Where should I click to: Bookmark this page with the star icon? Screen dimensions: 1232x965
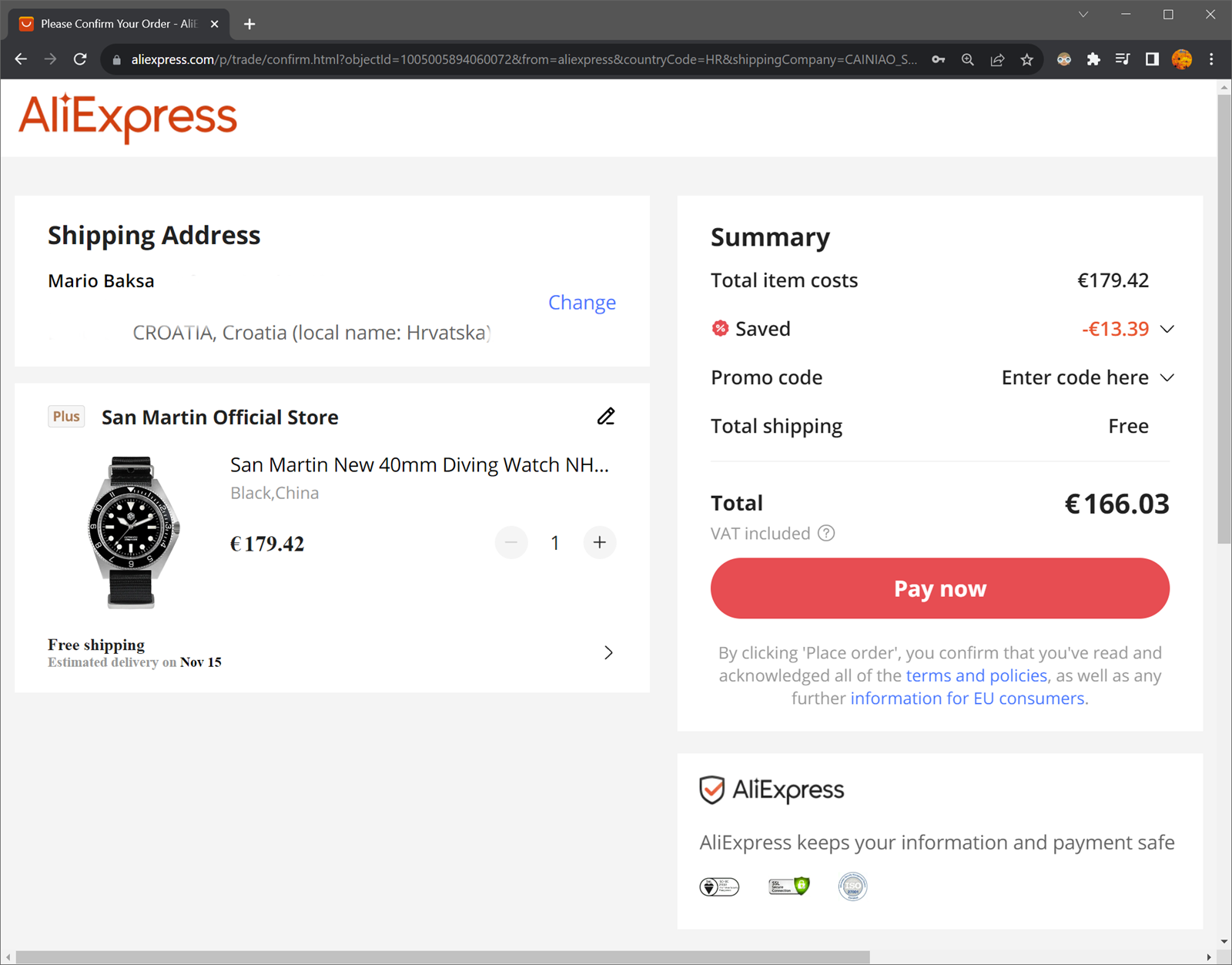[1026, 59]
